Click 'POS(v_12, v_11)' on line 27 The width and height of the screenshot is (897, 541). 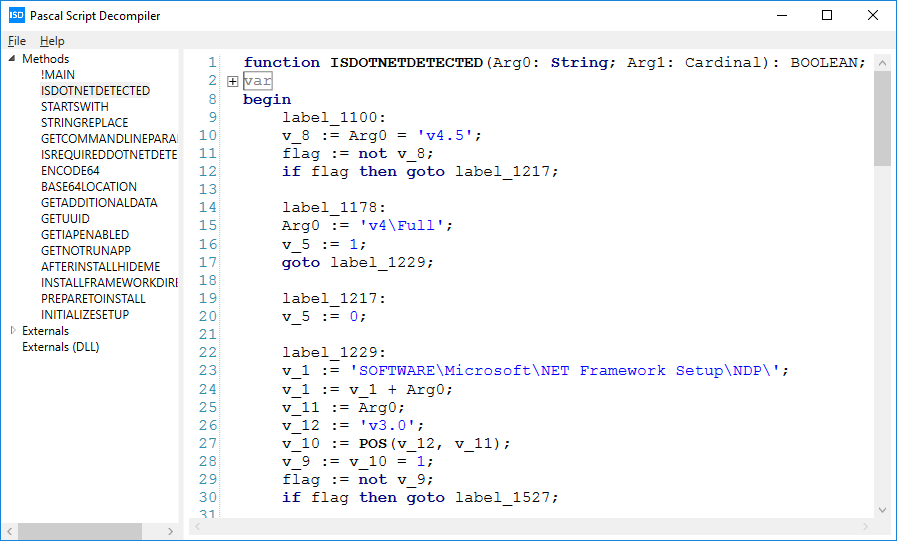point(430,444)
